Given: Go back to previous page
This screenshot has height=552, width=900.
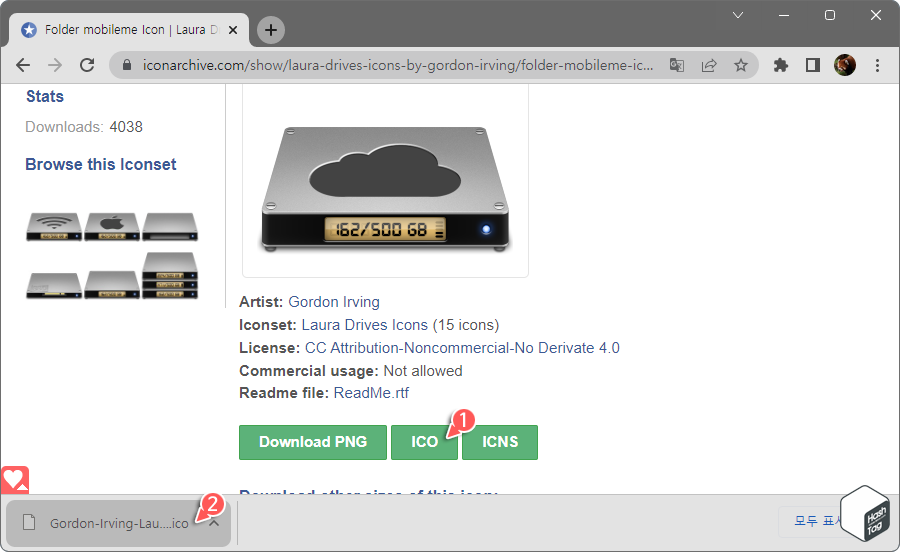Looking at the screenshot, I should (x=23, y=65).
